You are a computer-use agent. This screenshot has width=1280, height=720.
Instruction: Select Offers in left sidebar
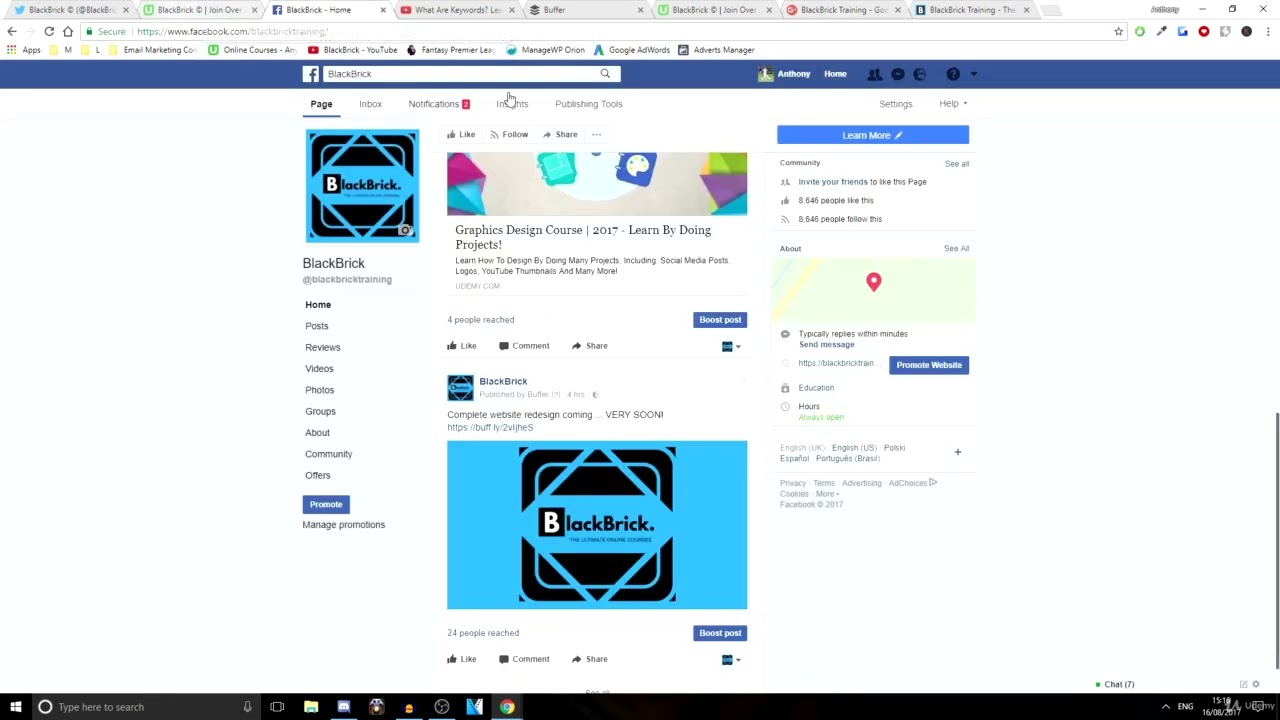[318, 475]
